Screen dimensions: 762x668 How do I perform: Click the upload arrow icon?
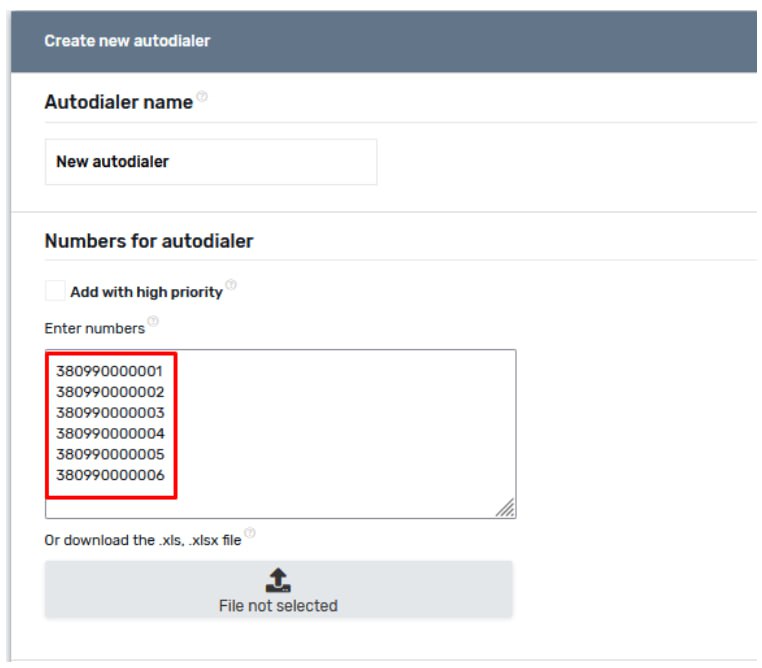pyautogui.click(x=278, y=579)
